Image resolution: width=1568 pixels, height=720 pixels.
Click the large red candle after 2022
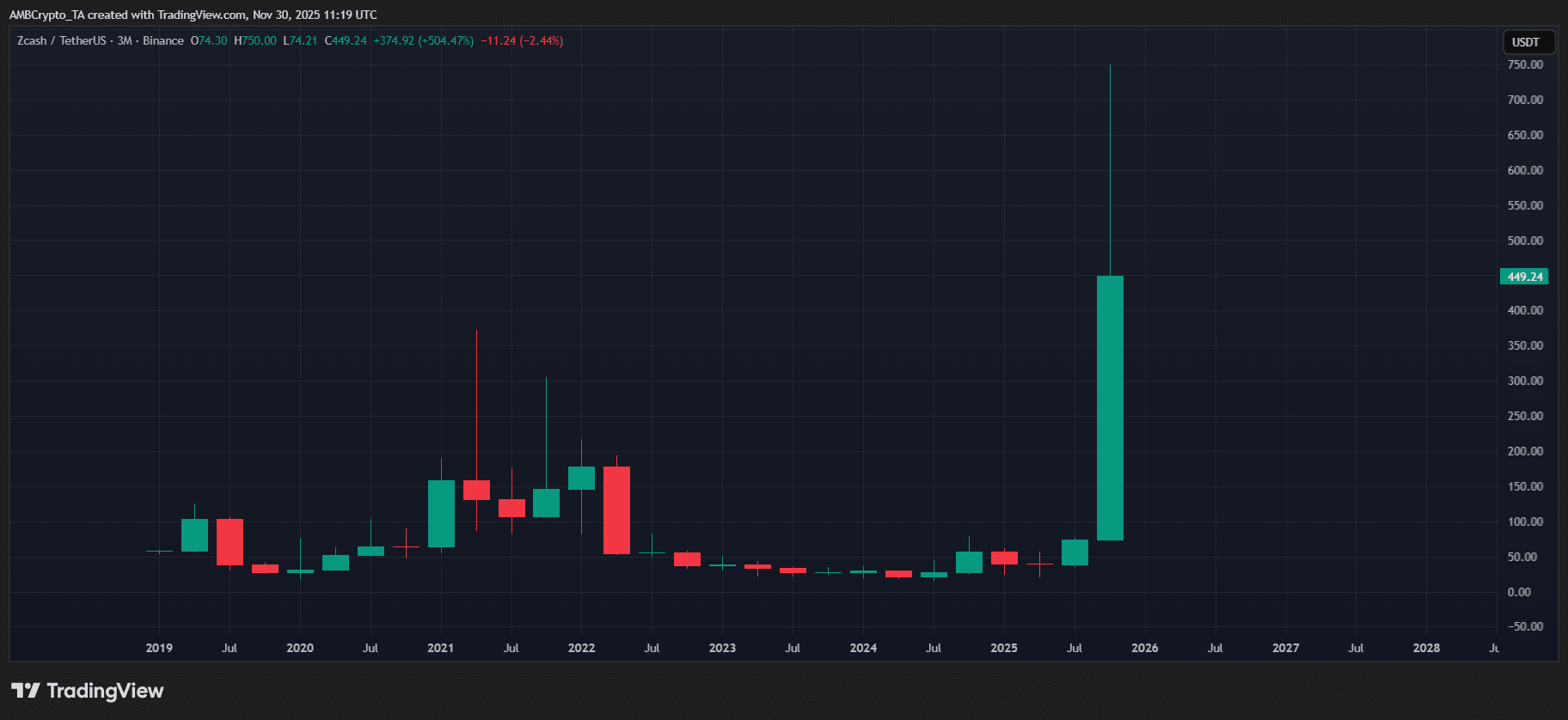[x=616, y=510]
